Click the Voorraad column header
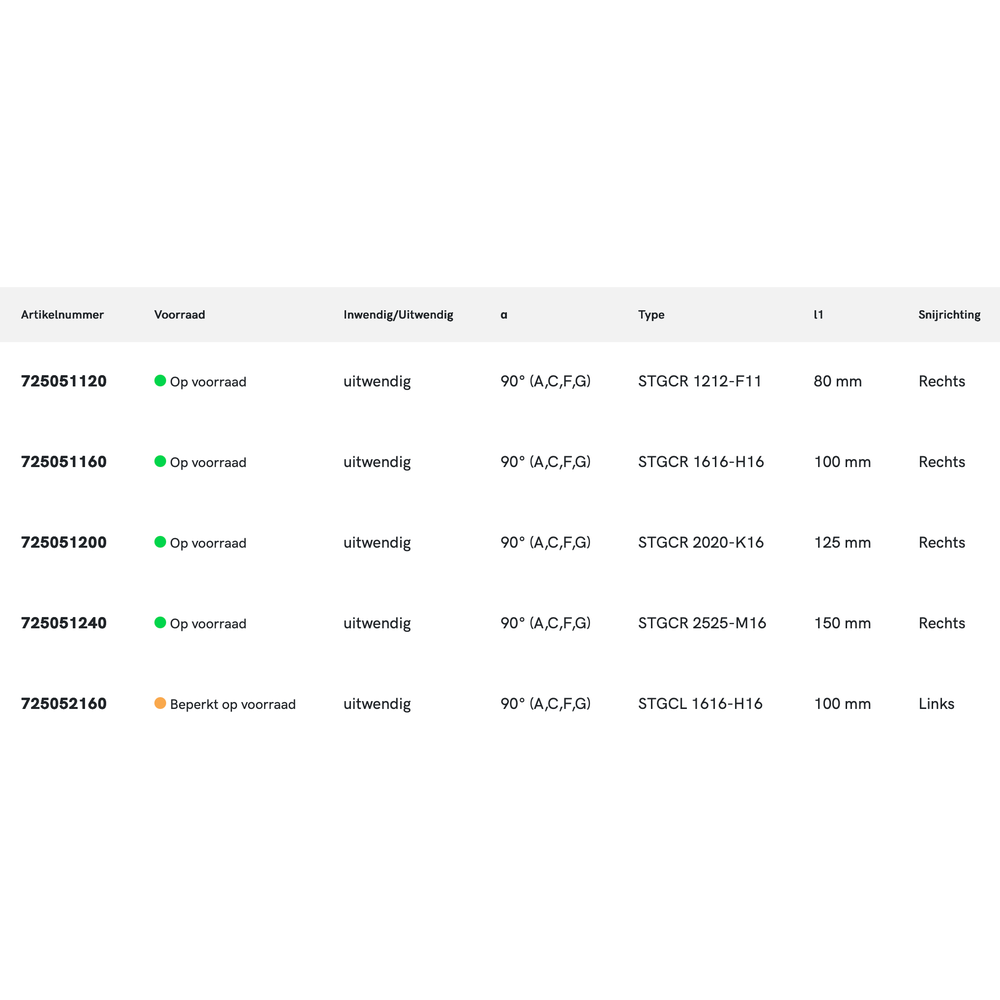The image size is (1000, 1000). (x=179, y=315)
